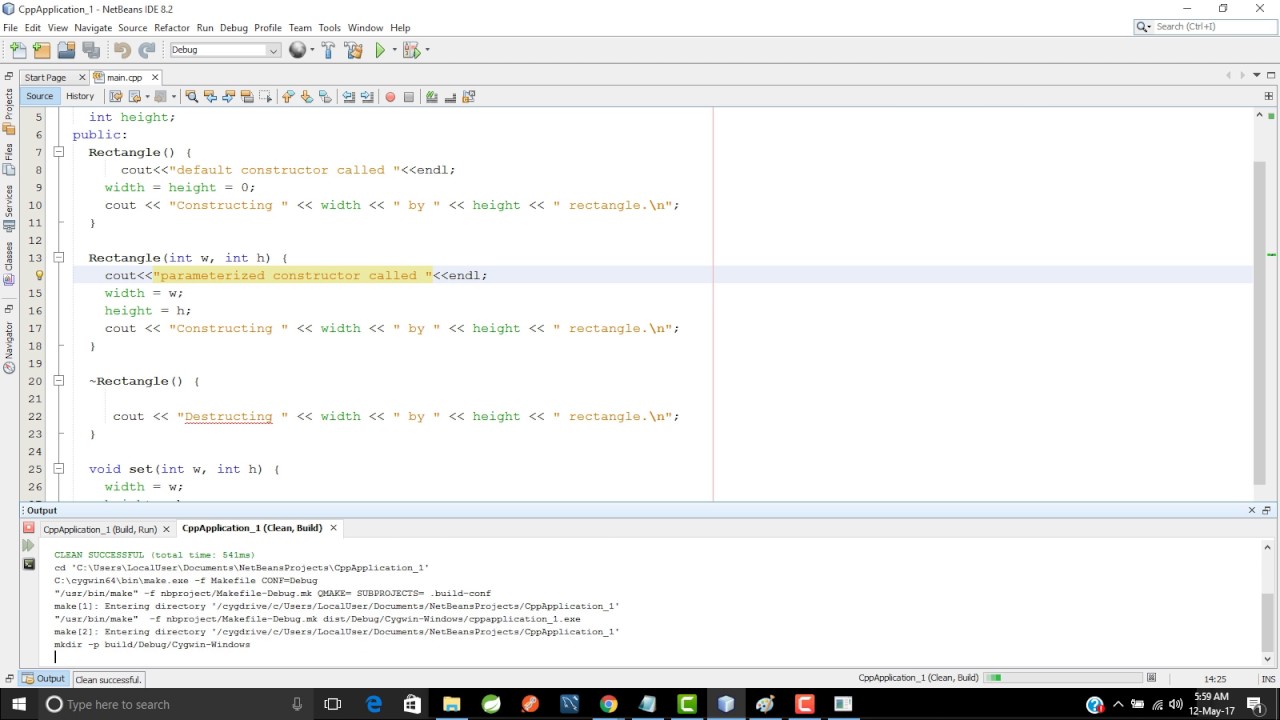Open the File menu
1280x720 pixels.
coord(10,28)
